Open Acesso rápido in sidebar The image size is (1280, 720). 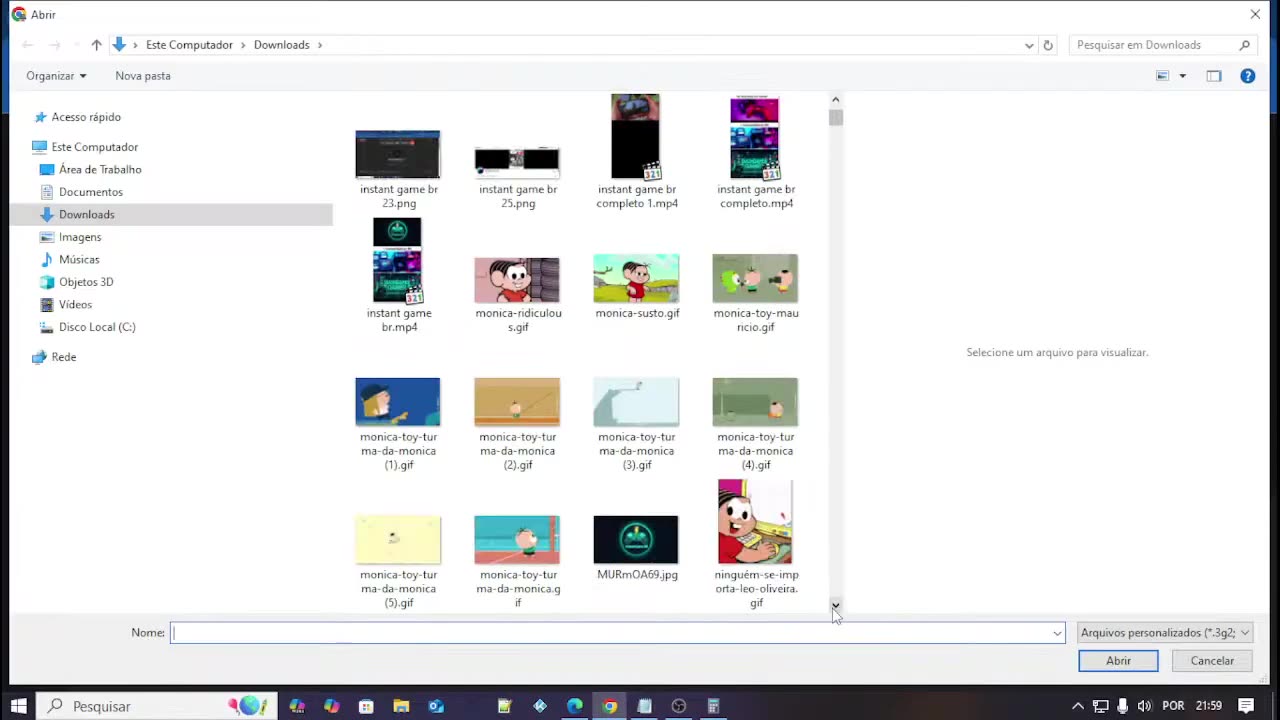(85, 117)
